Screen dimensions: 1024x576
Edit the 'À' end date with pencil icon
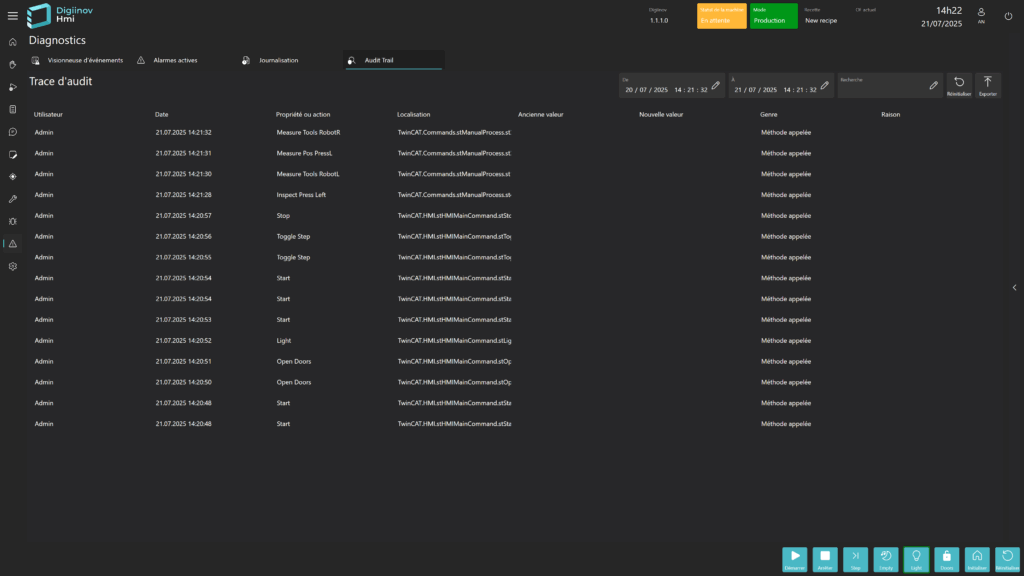pos(824,86)
